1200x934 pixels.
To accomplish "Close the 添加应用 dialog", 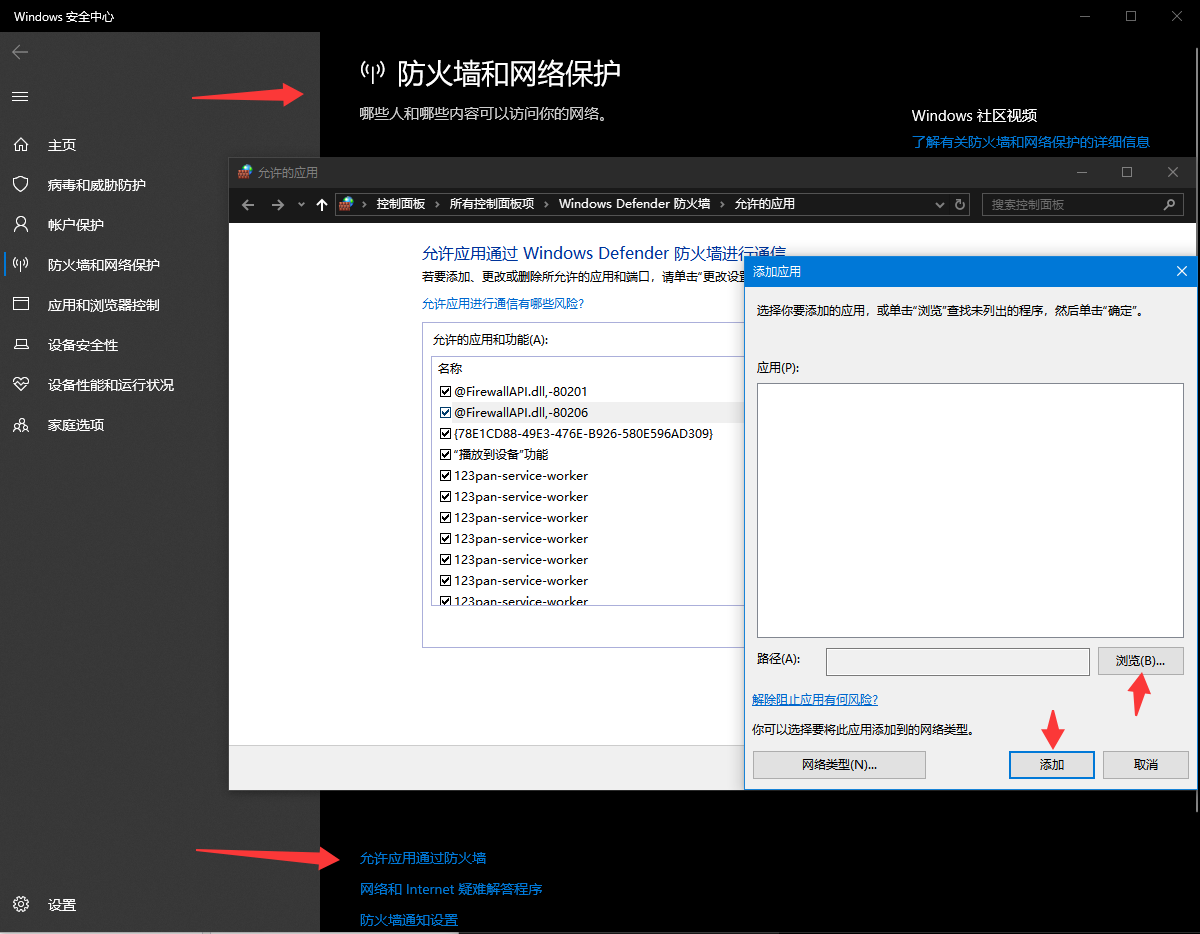I will (x=1181, y=271).
